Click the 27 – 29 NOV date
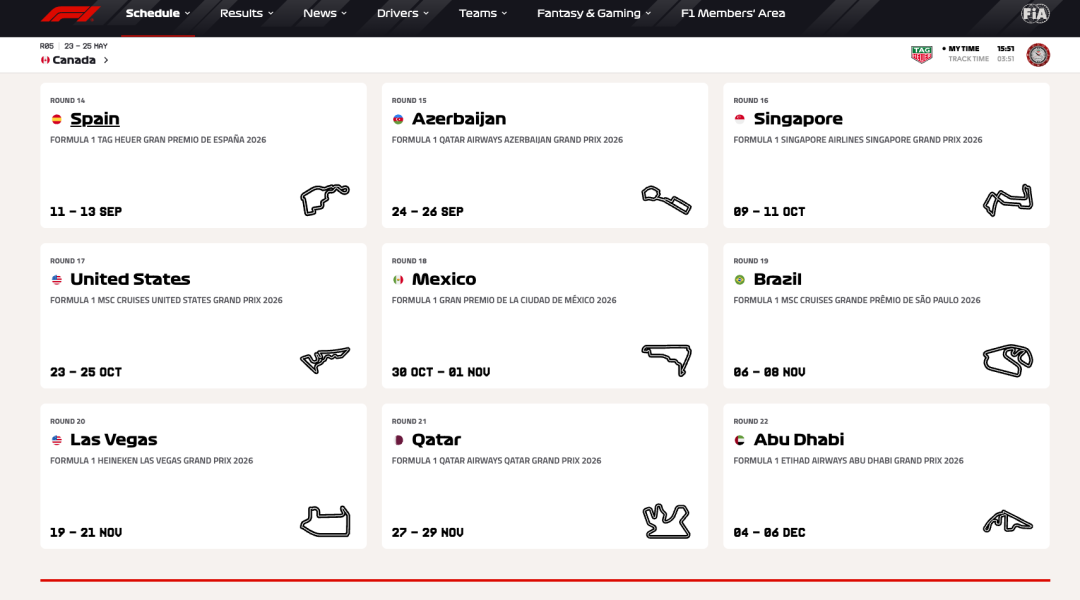This screenshot has width=1080, height=600. (x=428, y=532)
